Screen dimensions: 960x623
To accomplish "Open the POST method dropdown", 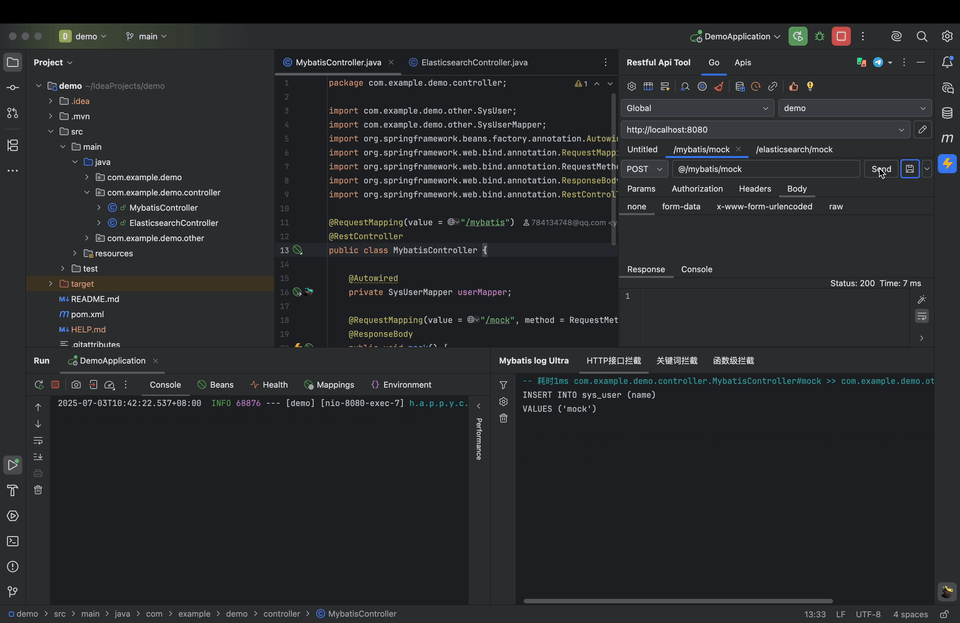I will (643, 169).
